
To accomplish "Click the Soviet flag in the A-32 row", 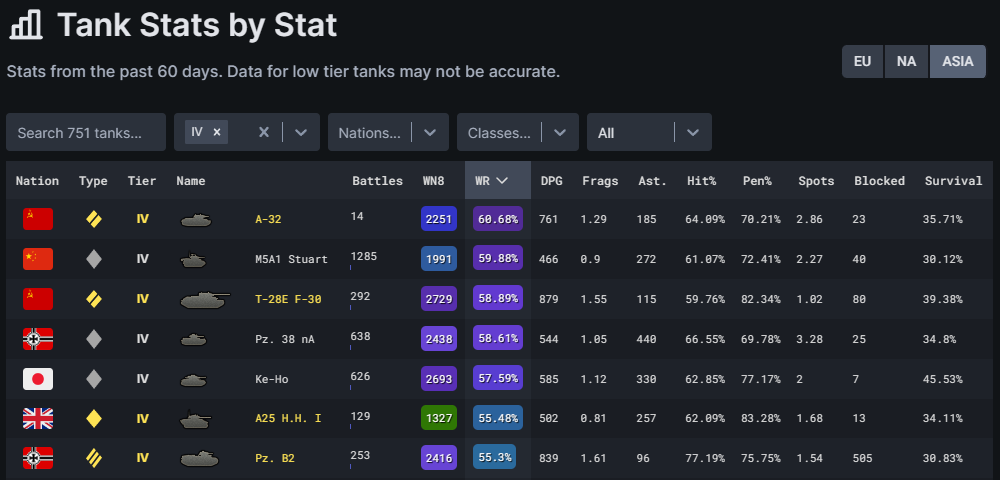I will 37,219.
